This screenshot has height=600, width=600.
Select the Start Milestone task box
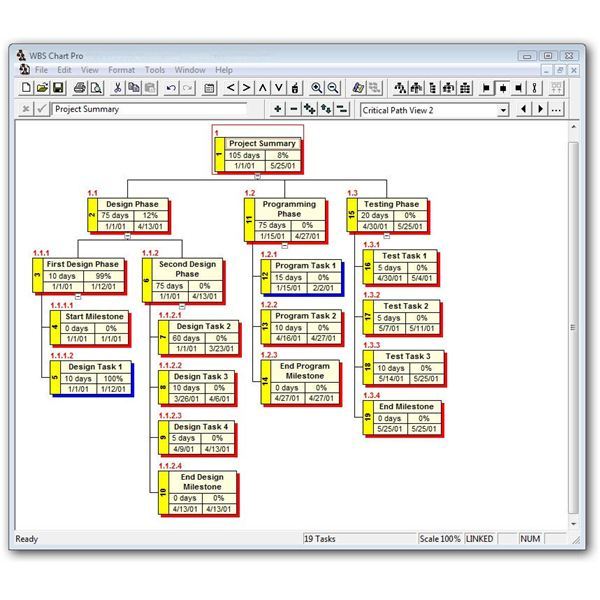pyautogui.click(x=90, y=328)
